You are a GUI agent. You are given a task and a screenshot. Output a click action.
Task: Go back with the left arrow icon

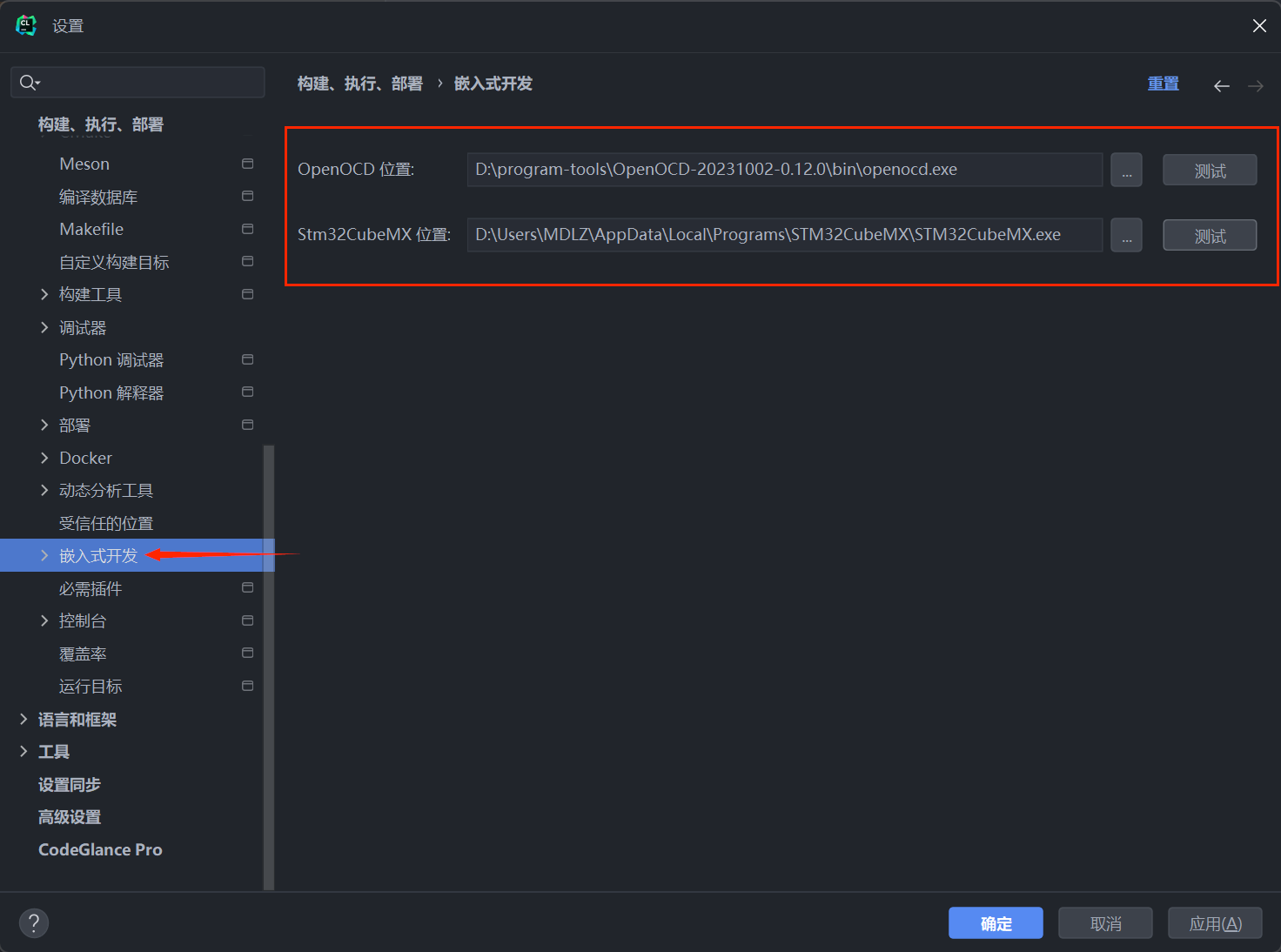(1222, 85)
